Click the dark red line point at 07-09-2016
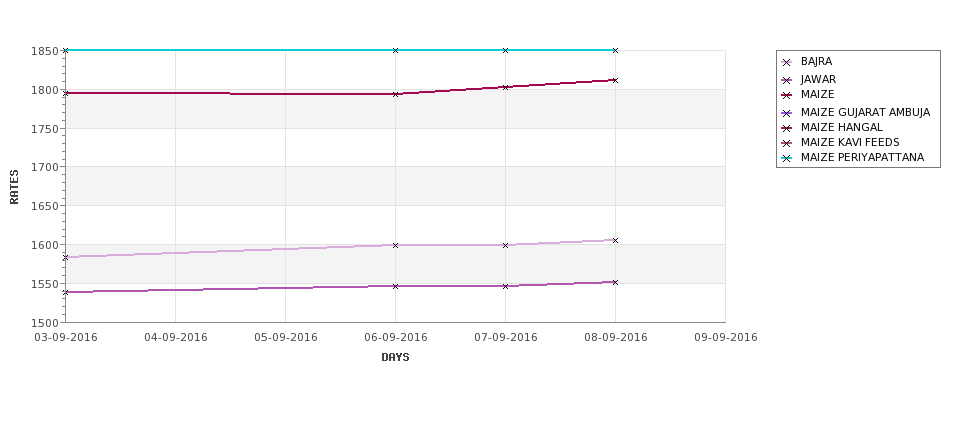 coord(506,87)
